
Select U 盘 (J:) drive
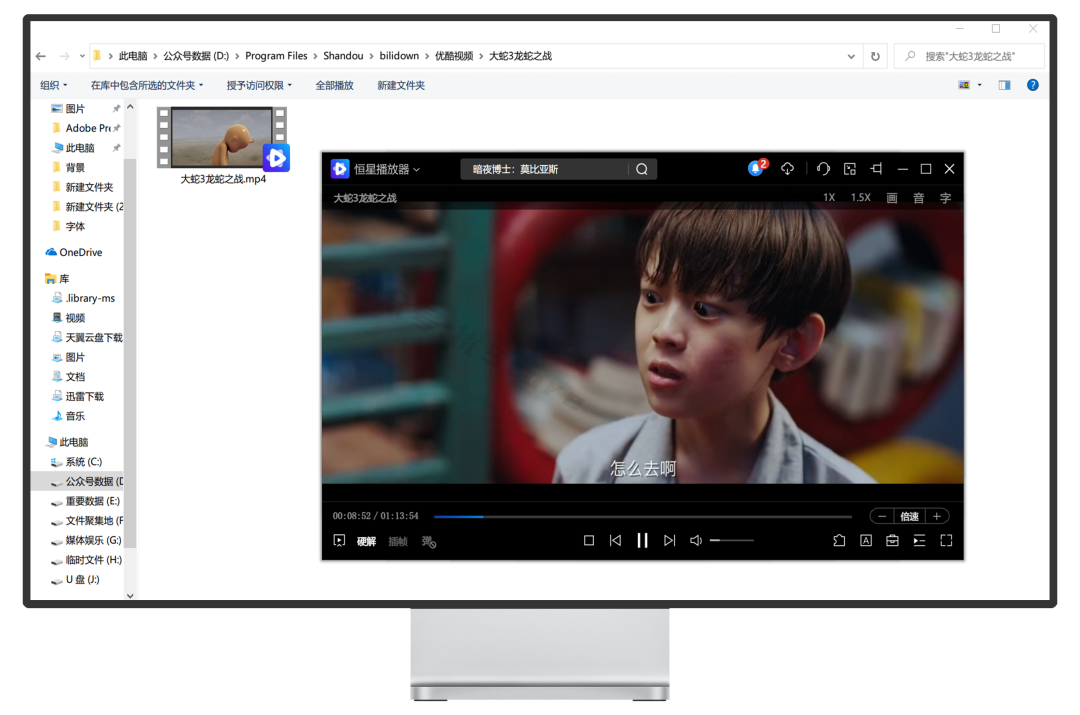pos(75,579)
